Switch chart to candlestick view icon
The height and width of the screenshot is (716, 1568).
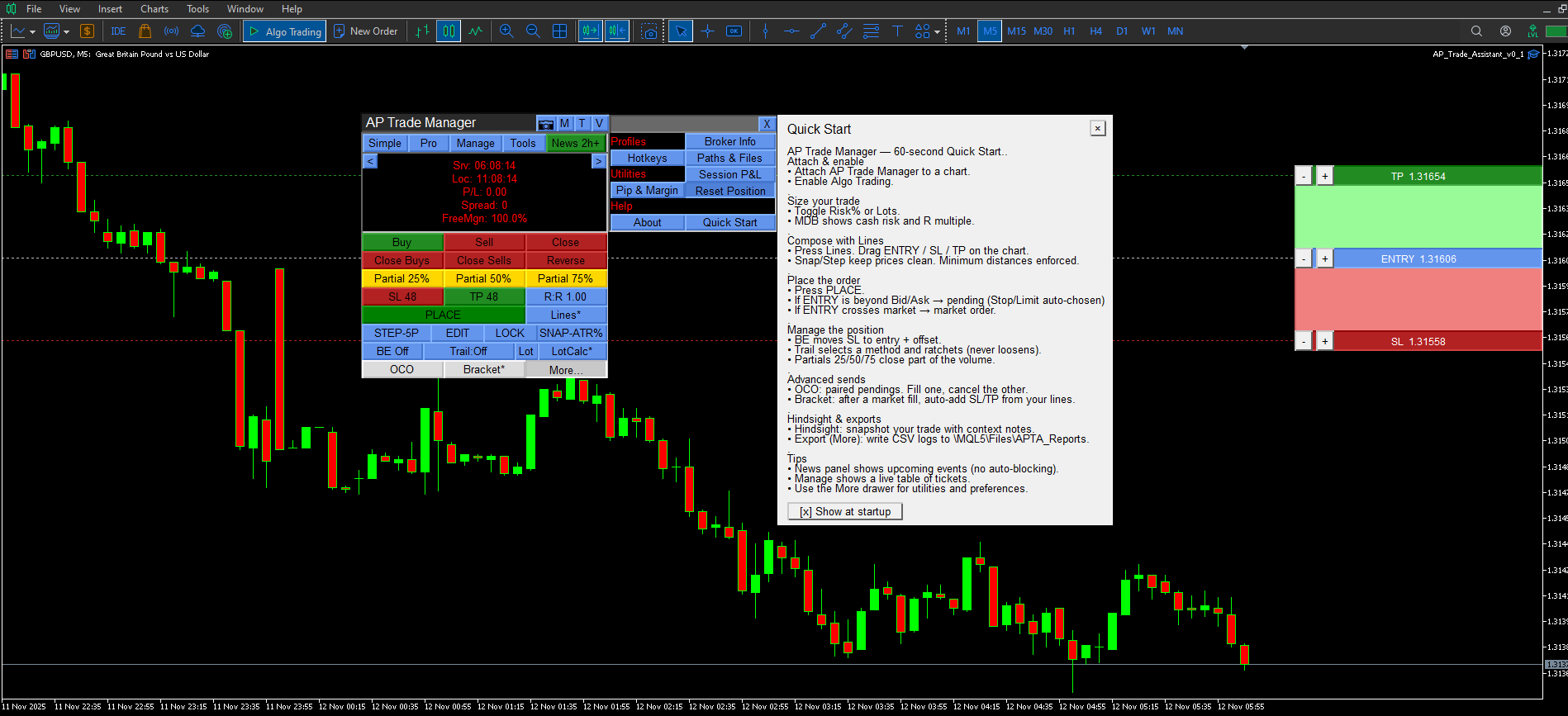[x=449, y=31]
